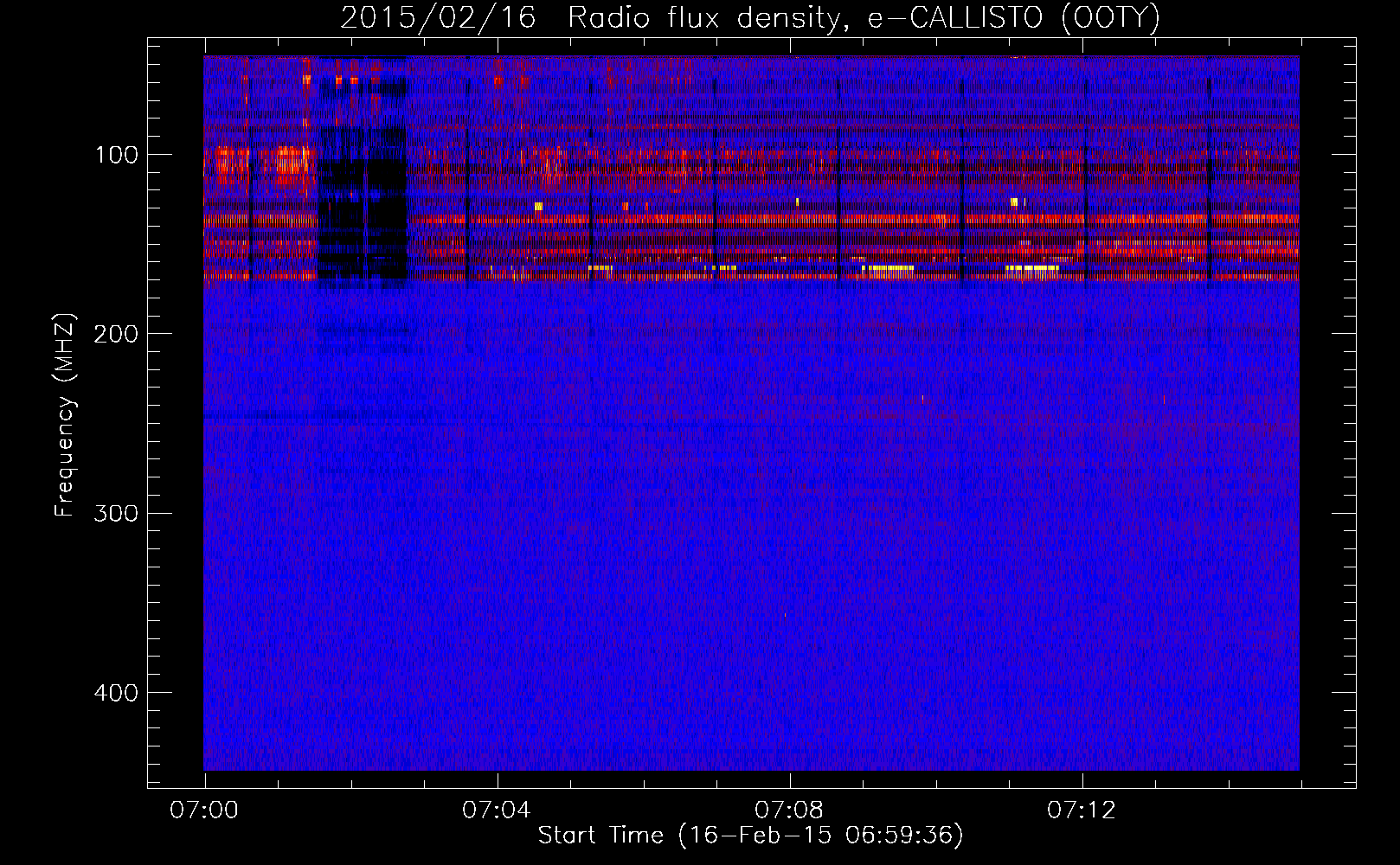Click the 400 frequency tick label
This screenshot has height=865, width=1400.
(x=115, y=693)
